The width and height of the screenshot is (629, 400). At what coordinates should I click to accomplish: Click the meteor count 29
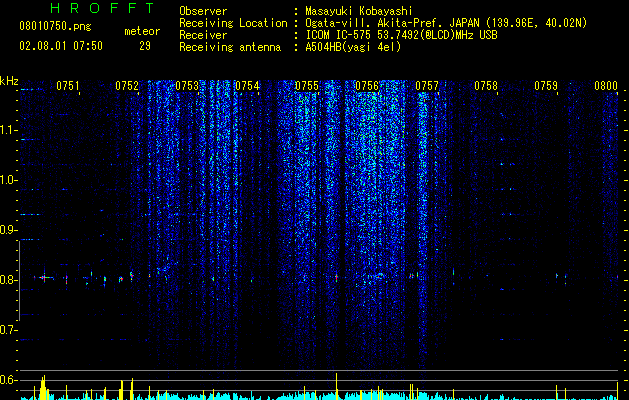point(145,46)
